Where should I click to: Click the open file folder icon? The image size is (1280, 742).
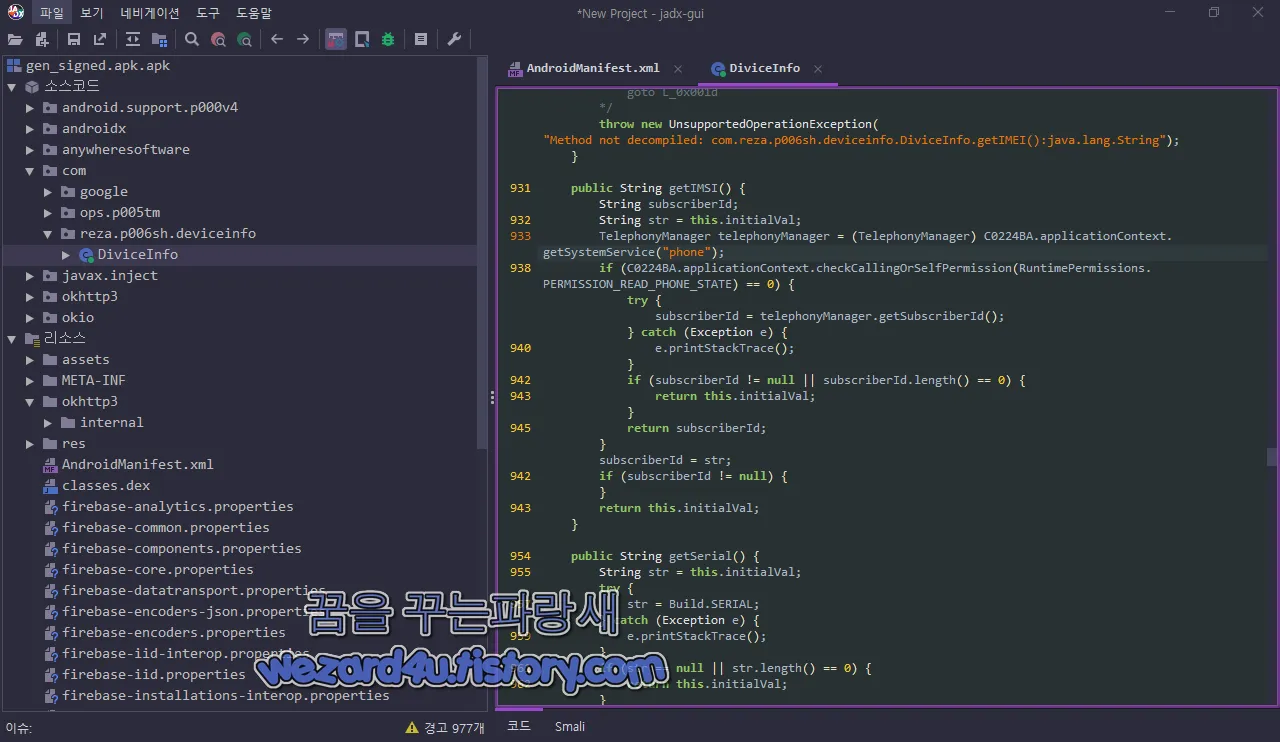coord(15,39)
